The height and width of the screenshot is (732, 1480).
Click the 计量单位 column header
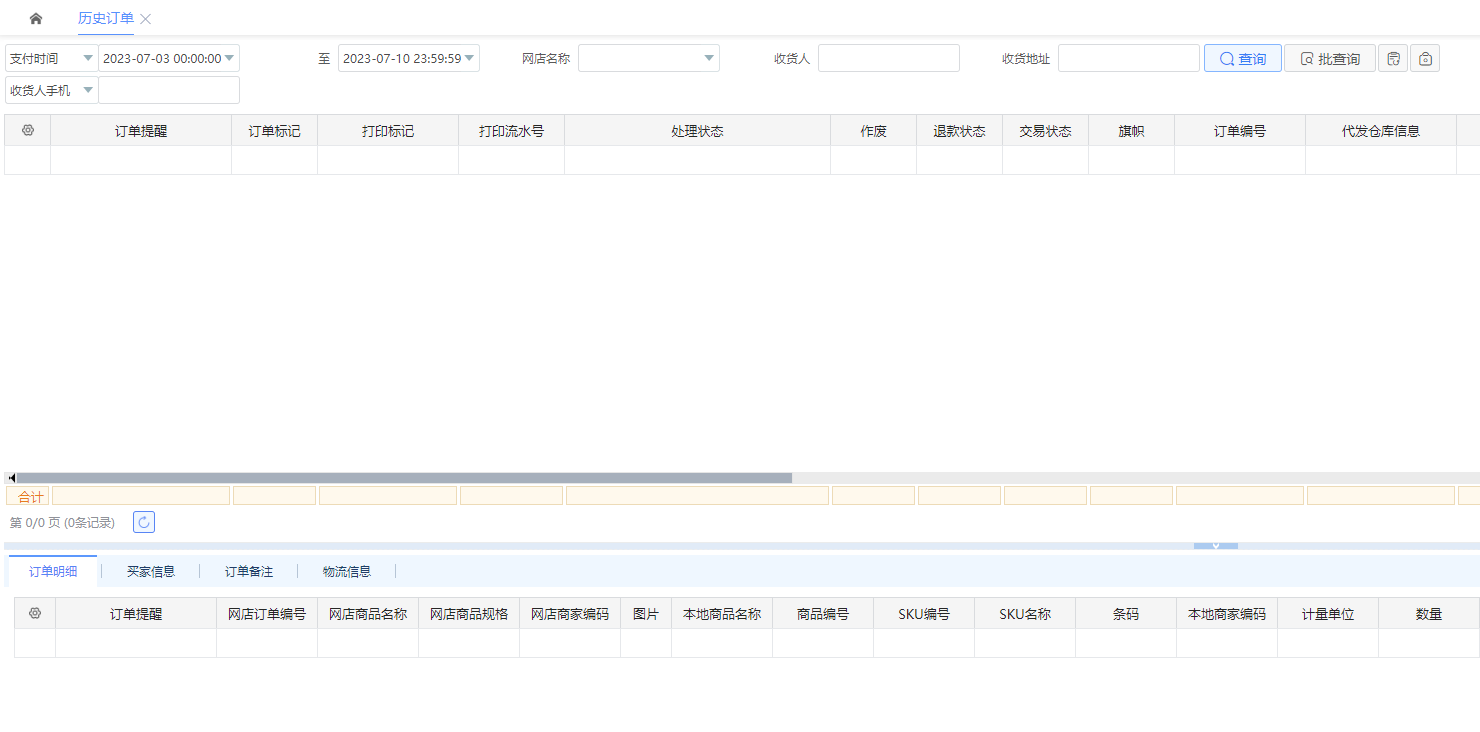click(1328, 614)
